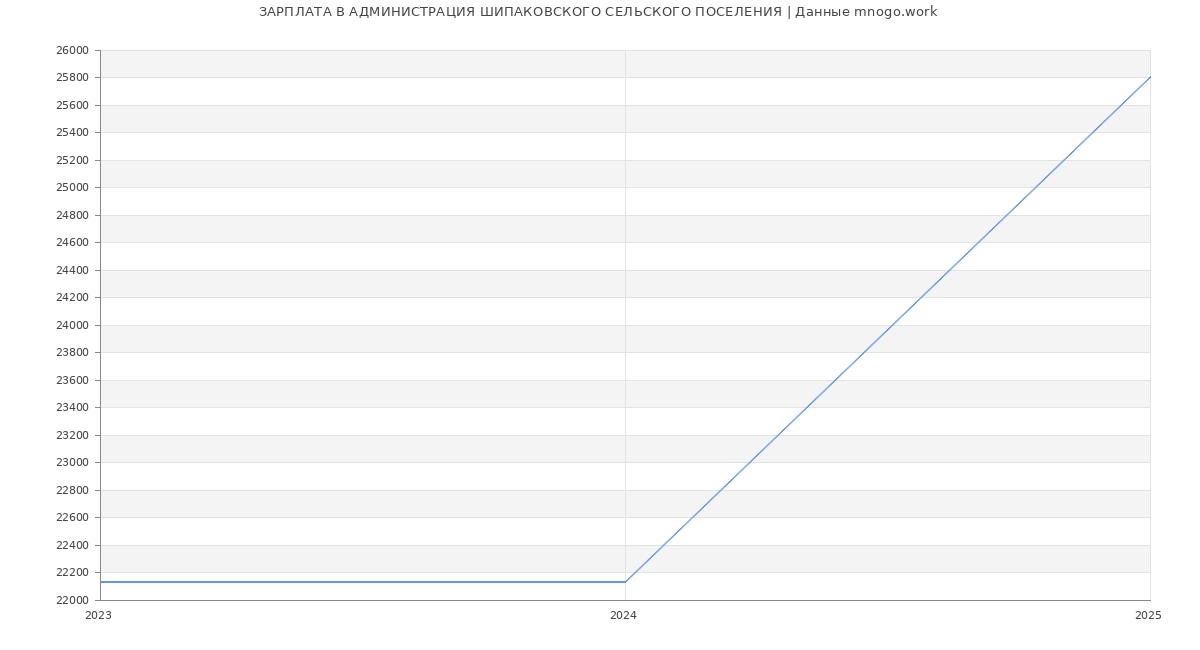Click the line's starting point at 2023
1200x650 pixels.
101,582
